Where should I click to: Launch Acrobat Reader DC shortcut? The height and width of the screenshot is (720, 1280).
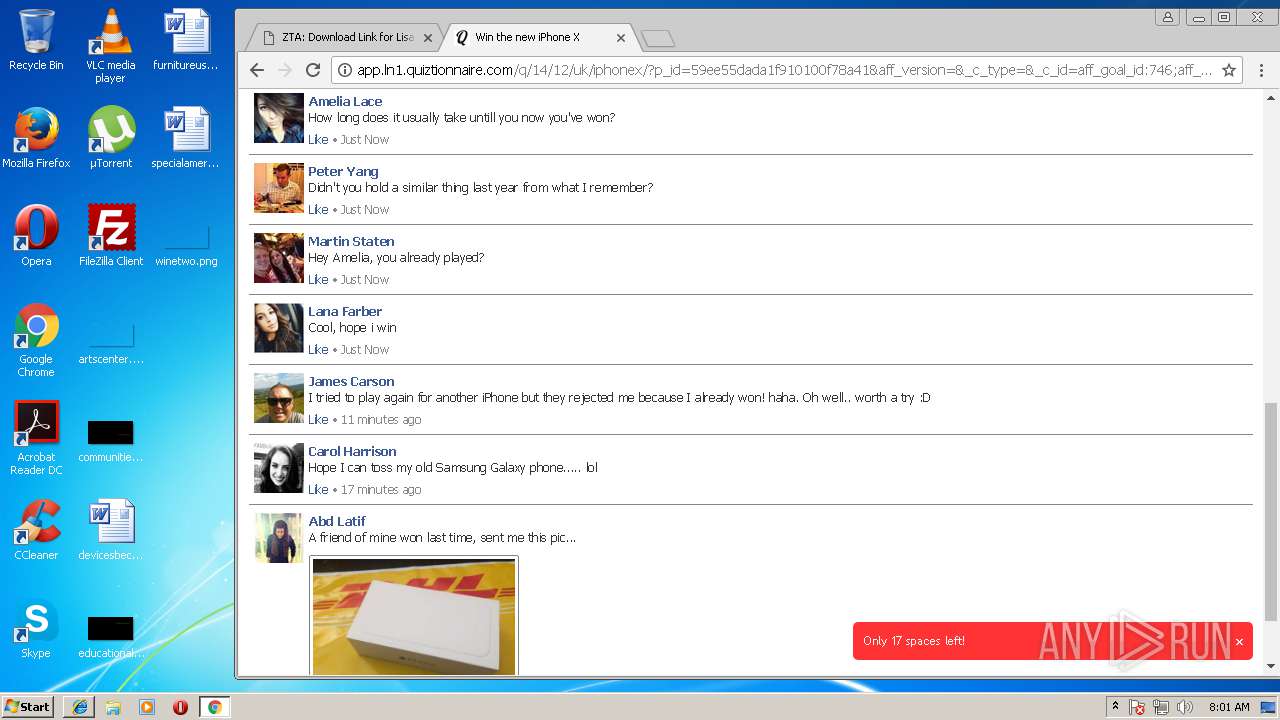(36, 438)
